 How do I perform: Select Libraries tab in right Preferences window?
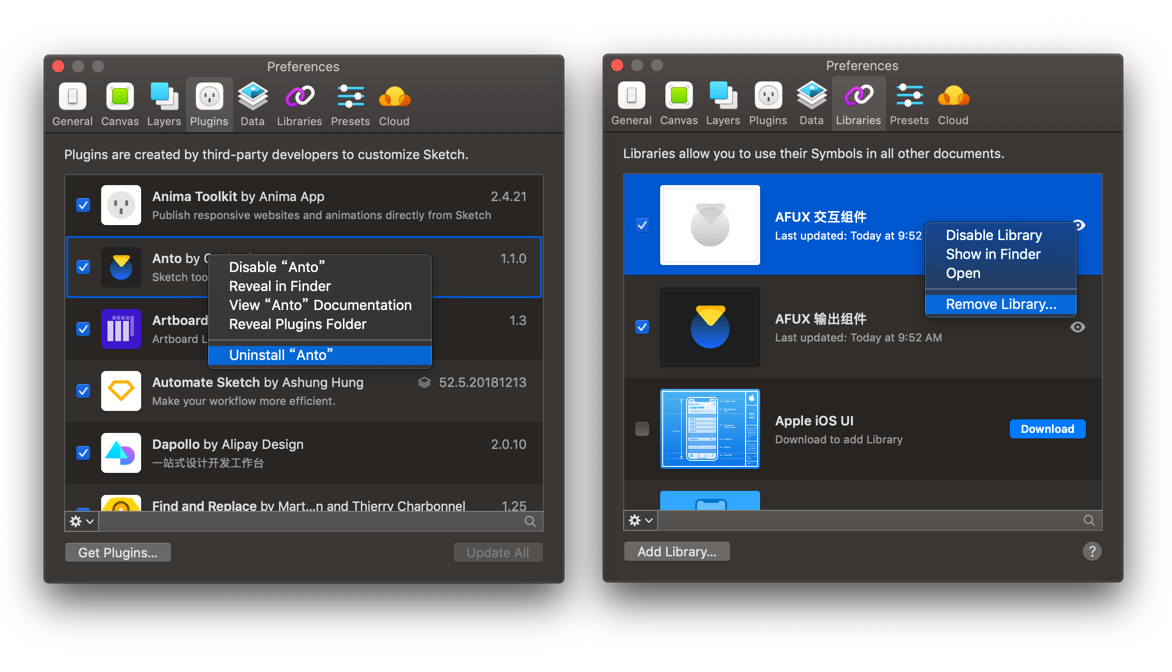[x=858, y=103]
